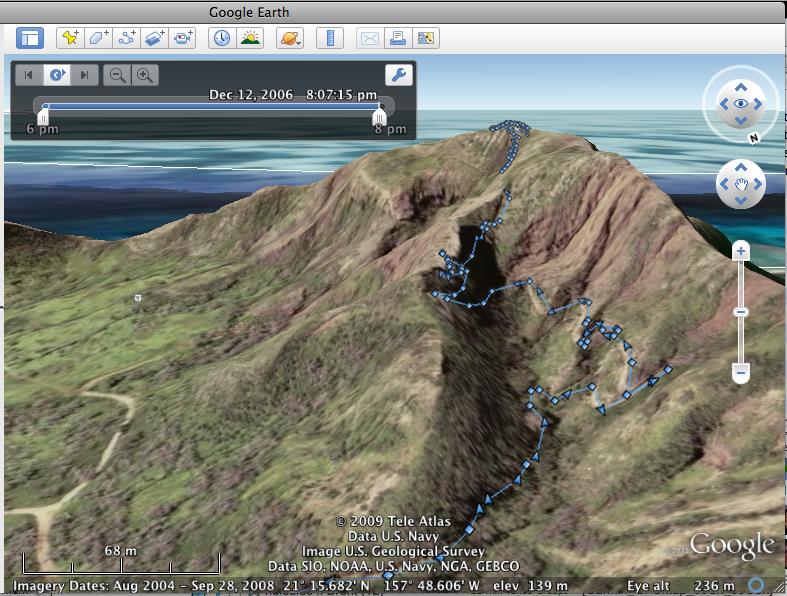Zoom in with the plus button
This screenshot has height=596, width=787.
pos(741,251)
